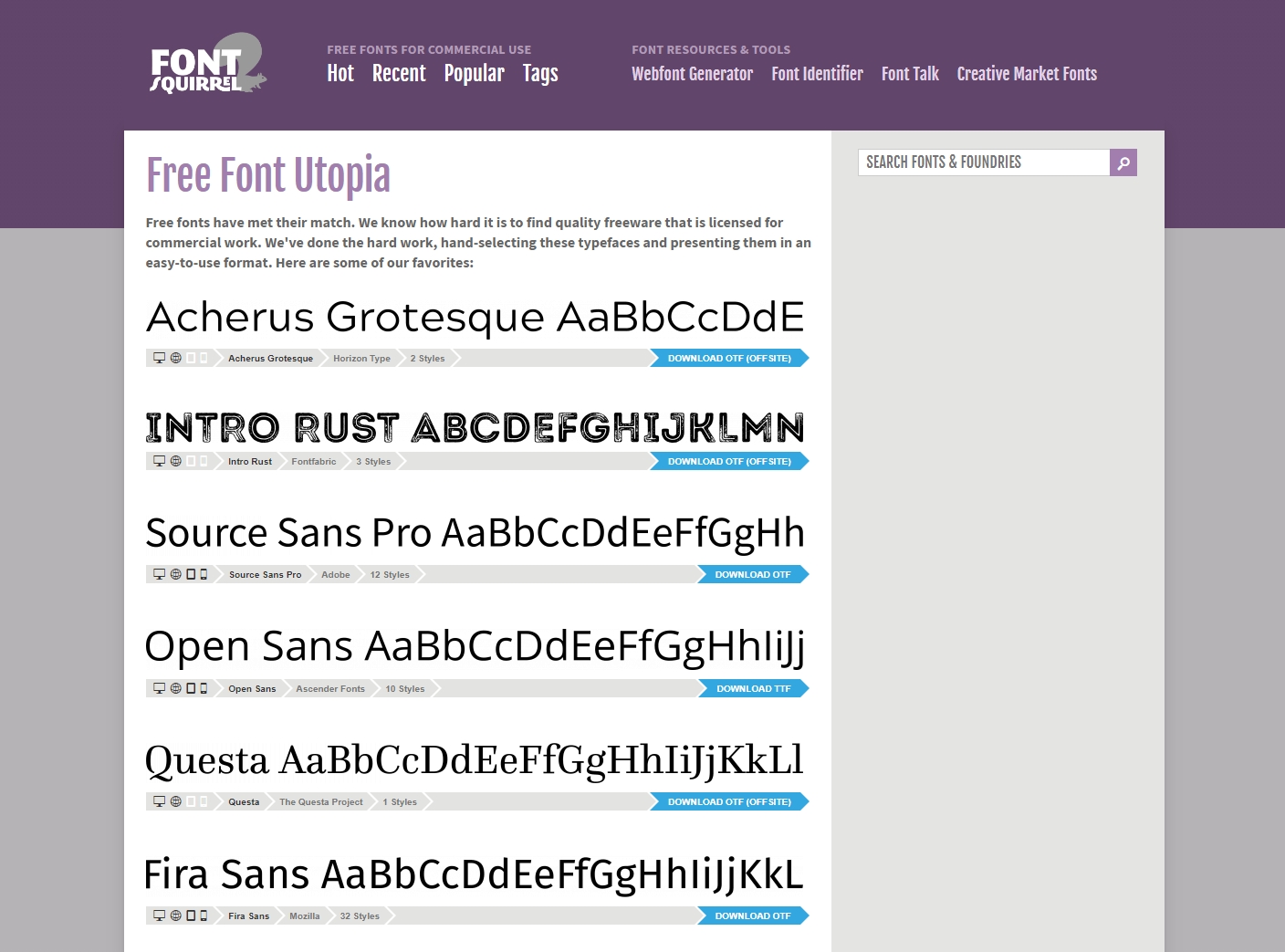Screen dimensions: 1285x952
Task: Click web globe icon in Open Sans row
Action: click(176, 688)
